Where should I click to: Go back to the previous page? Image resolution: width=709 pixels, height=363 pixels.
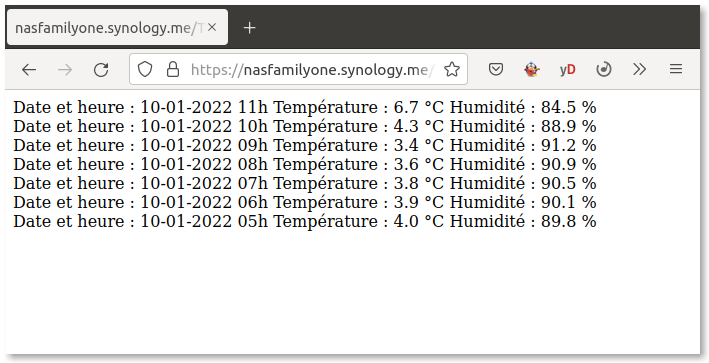29,70
